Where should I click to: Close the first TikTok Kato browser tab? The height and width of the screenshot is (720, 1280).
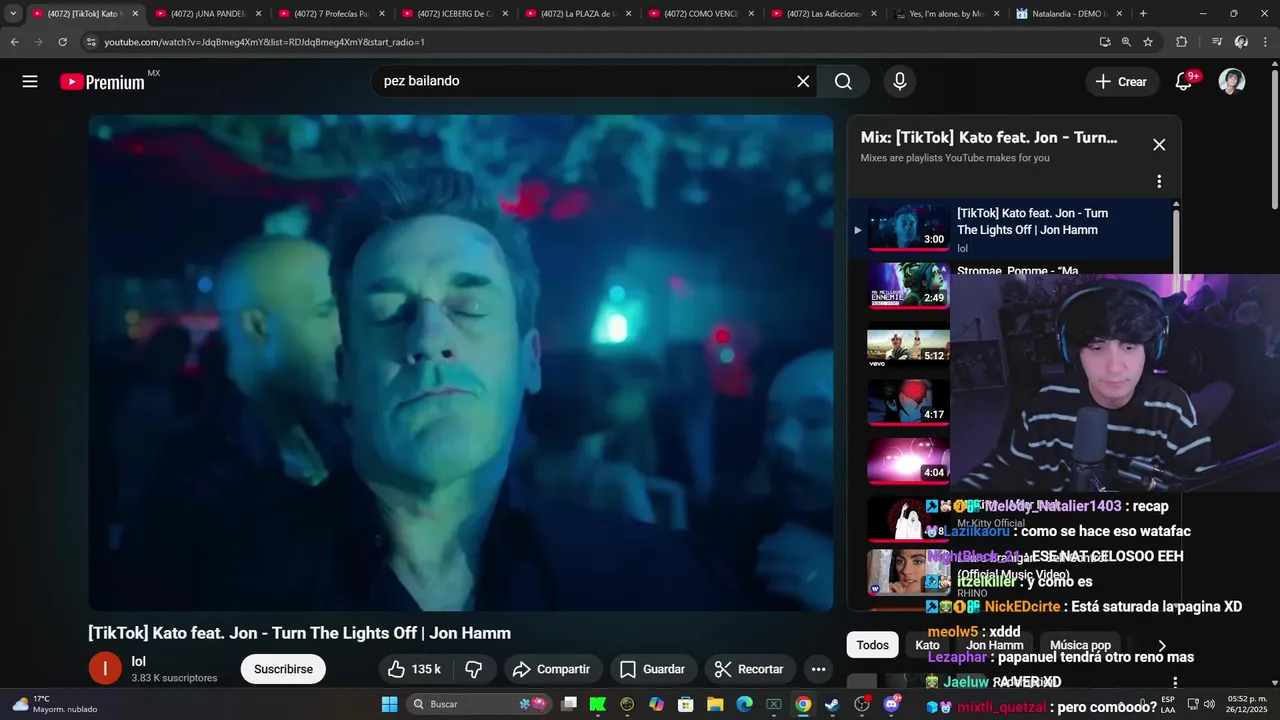133,14
